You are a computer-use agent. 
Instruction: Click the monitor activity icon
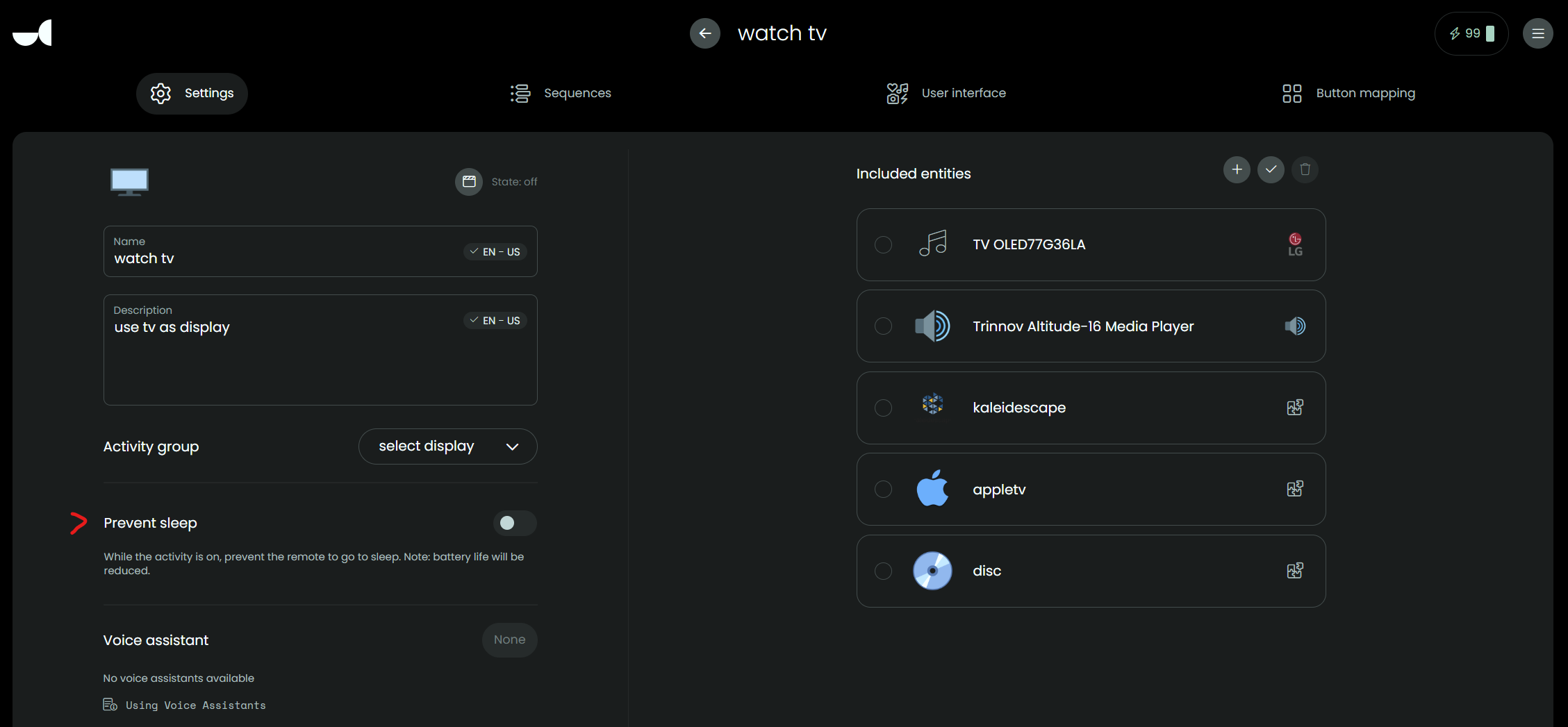tap(129, 182)
